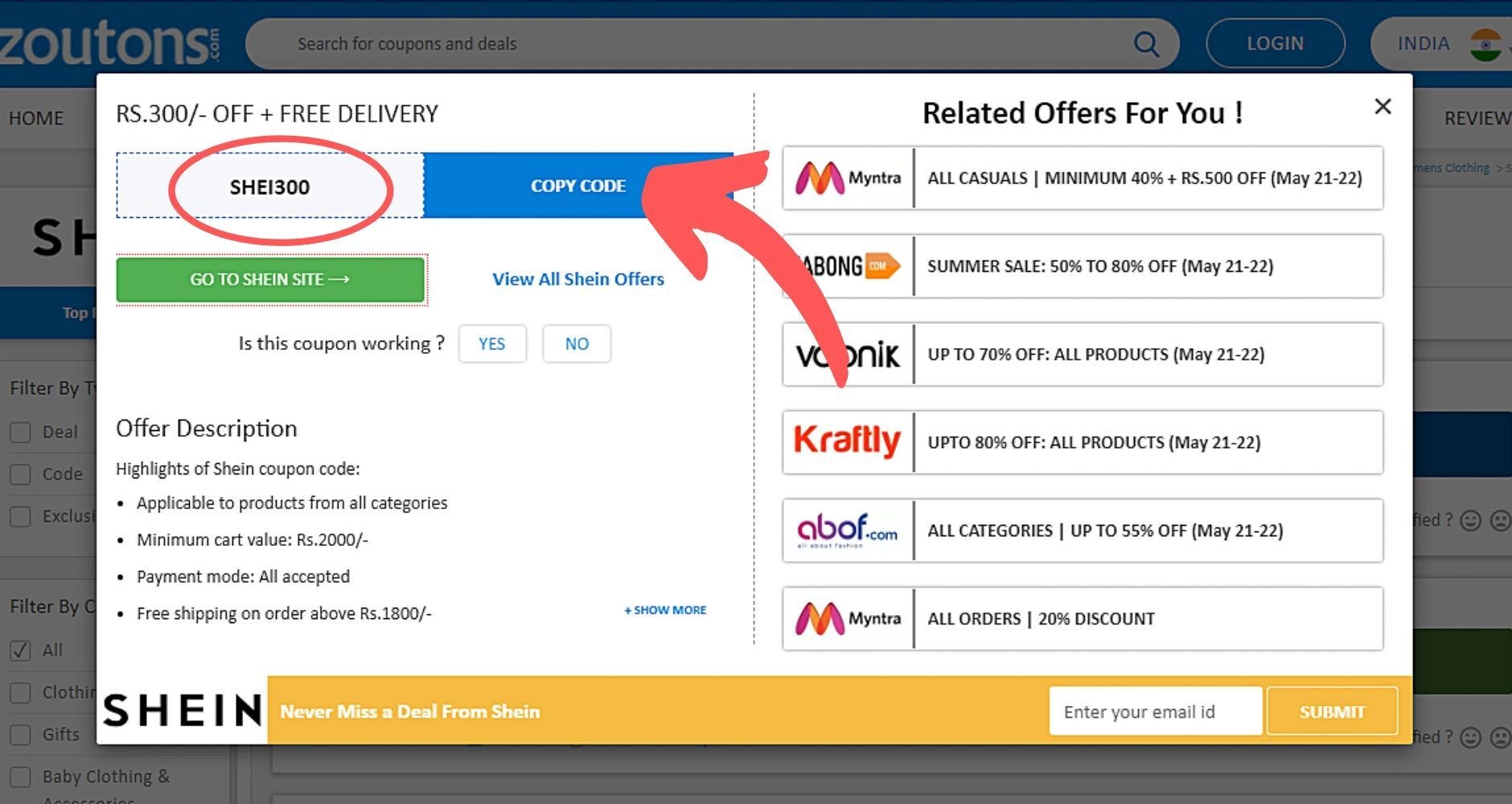1512x804 pixels.
Task: Open the HOME menu item
Action: click(36, 118)
